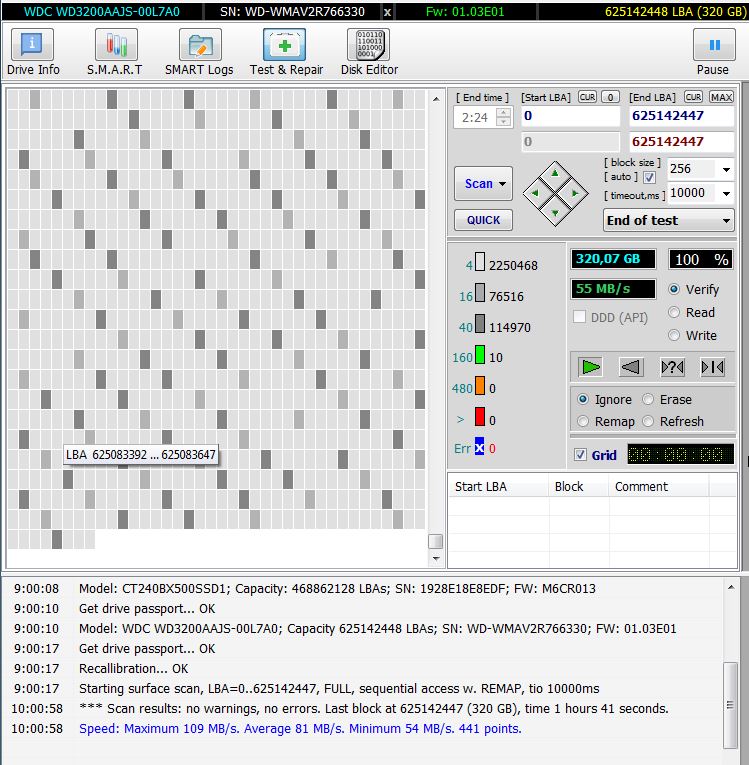Choose the Remap error action
This screenshot has height=765, width=749.
pos(583,421)
